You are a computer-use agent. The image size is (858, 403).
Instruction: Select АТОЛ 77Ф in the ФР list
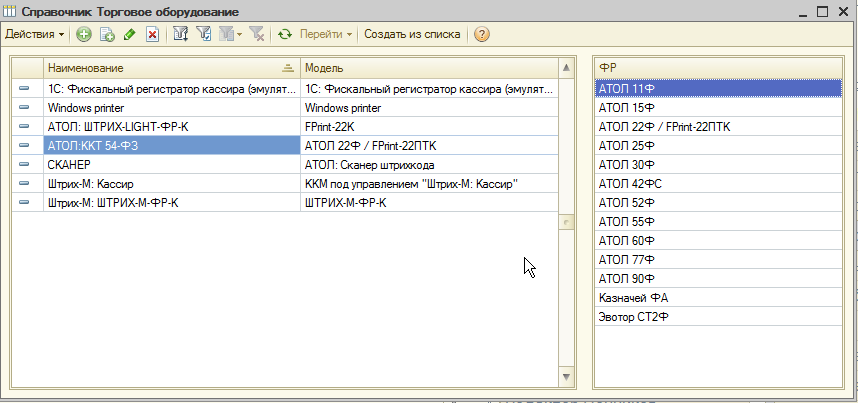[x=718, y=260]
